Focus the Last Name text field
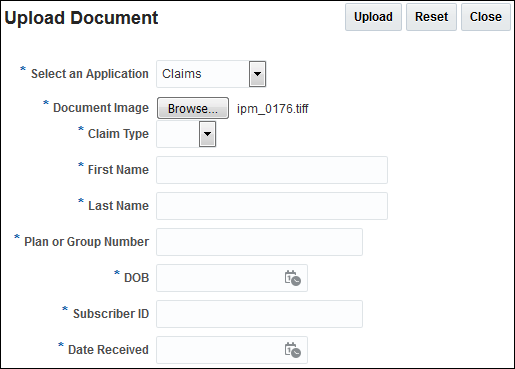515x369 pixels. [272, 206]
